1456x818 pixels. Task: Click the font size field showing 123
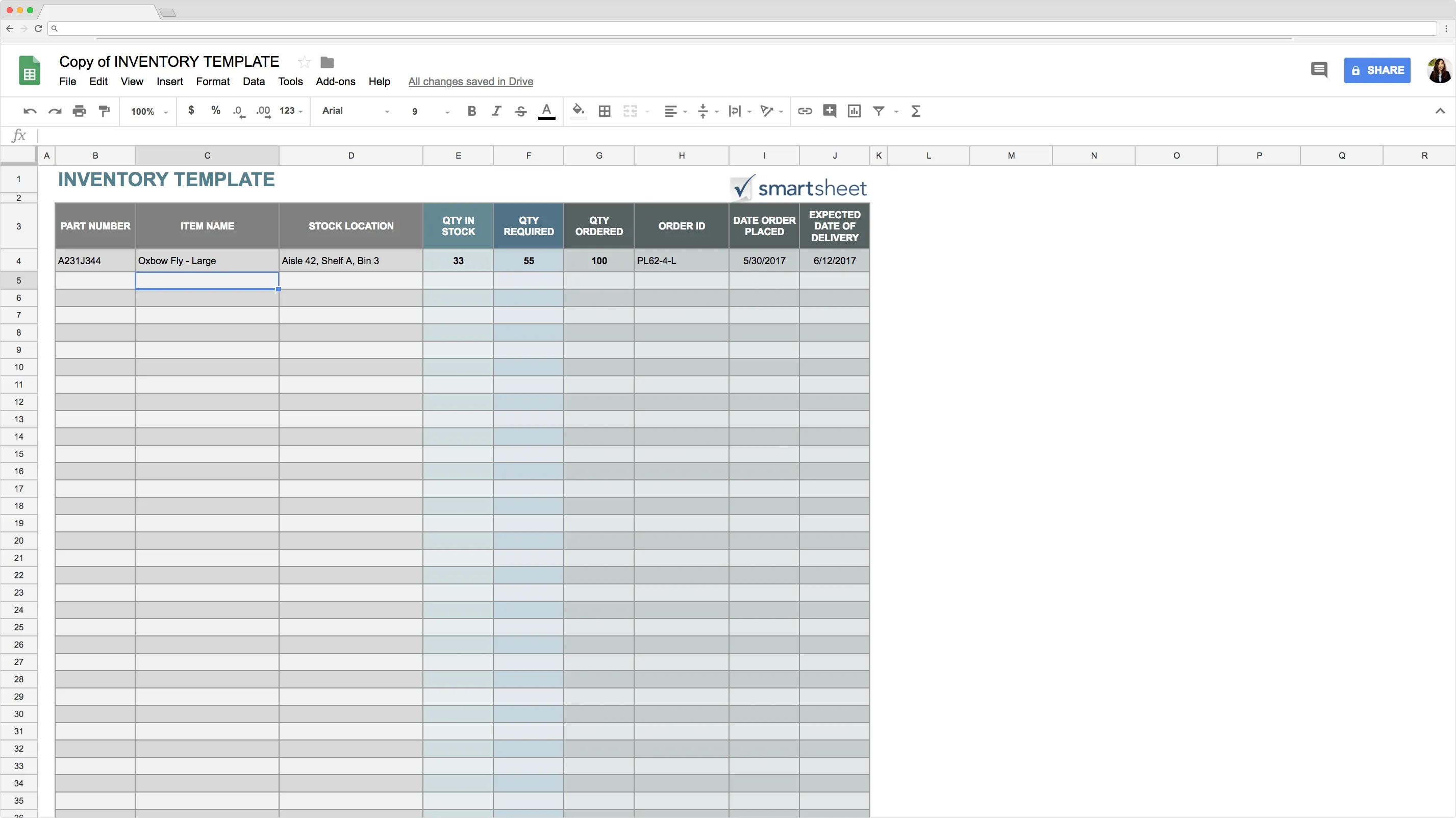pos(290,110)
